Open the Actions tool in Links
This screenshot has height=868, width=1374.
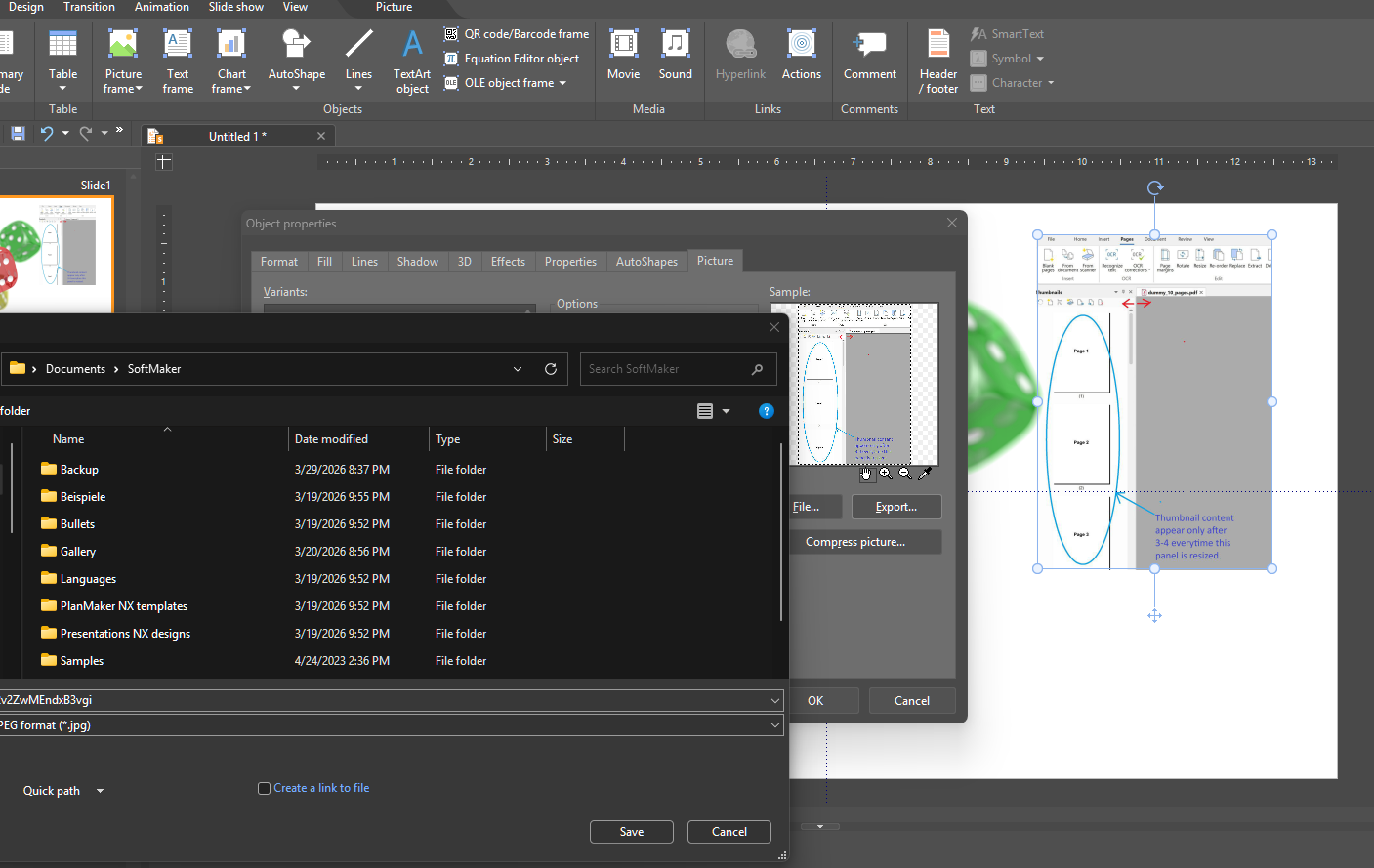click(801, 56)
